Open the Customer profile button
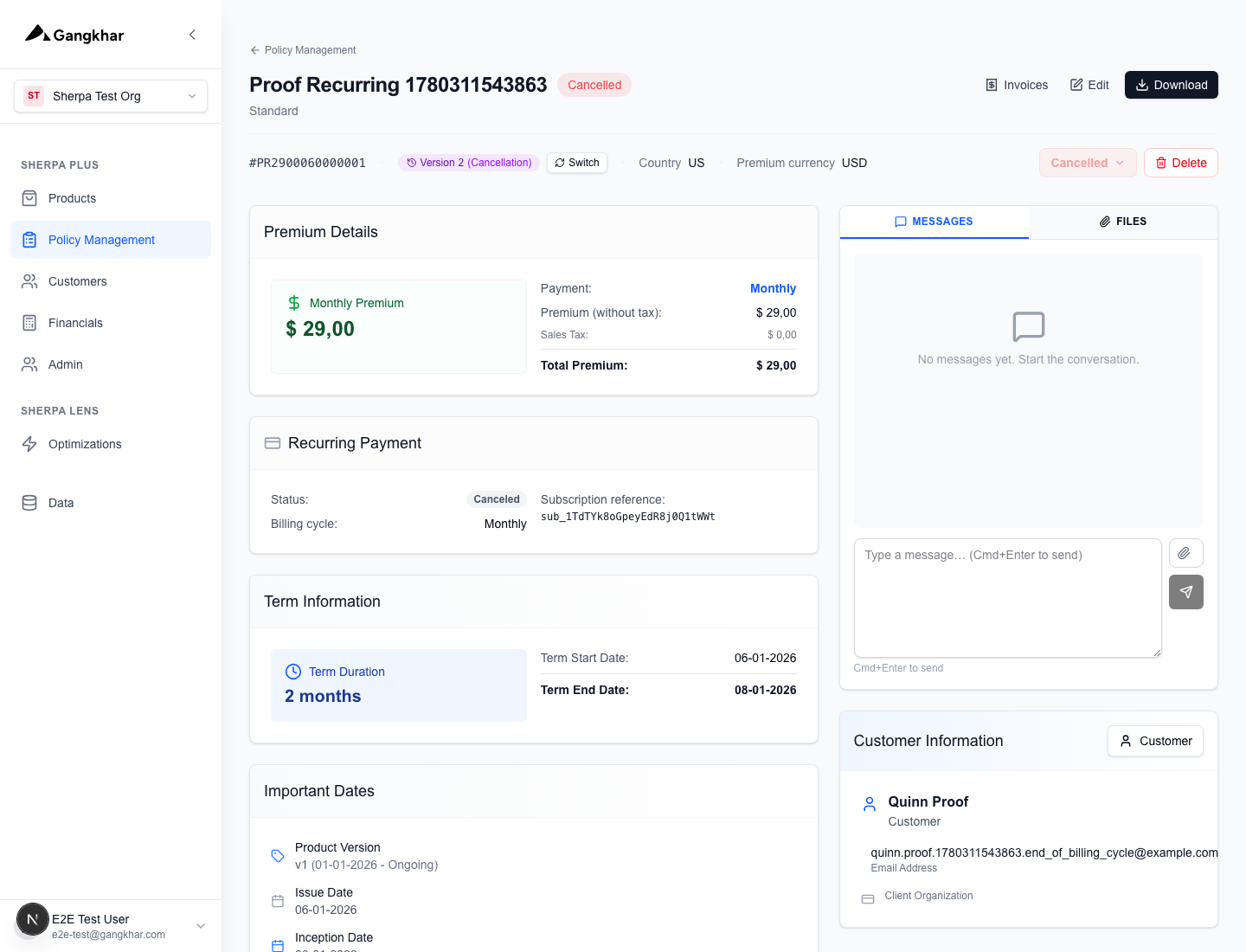The height and width of the screenshot is (952, 1246). pyautogui.click(x=1155, y=741)
